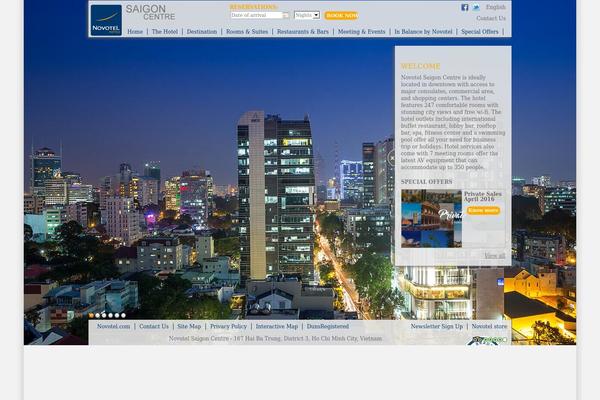Click the Know more button

tap(483, 211)
